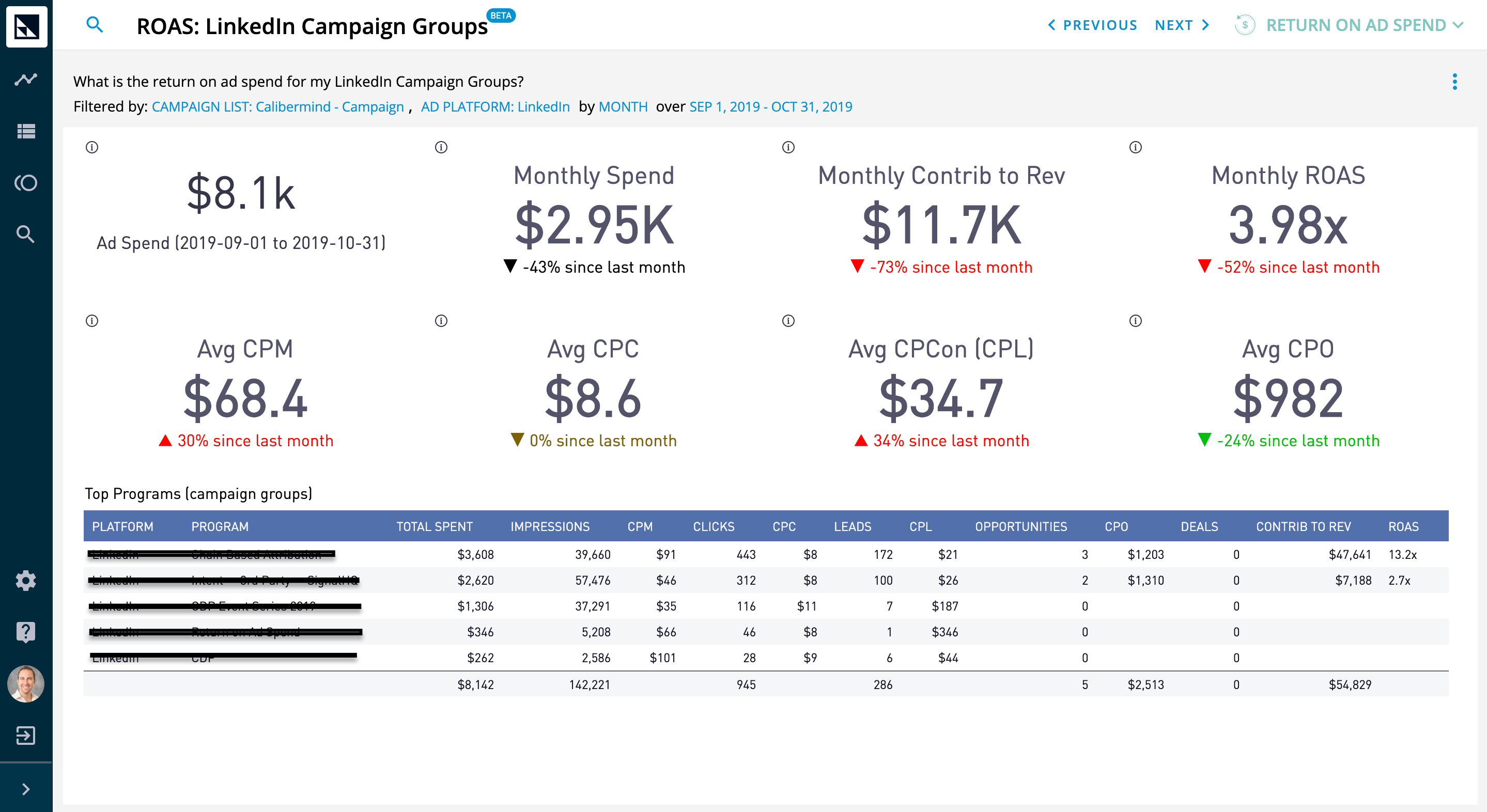Sort table by PROGRAM column header

[220, 526]
